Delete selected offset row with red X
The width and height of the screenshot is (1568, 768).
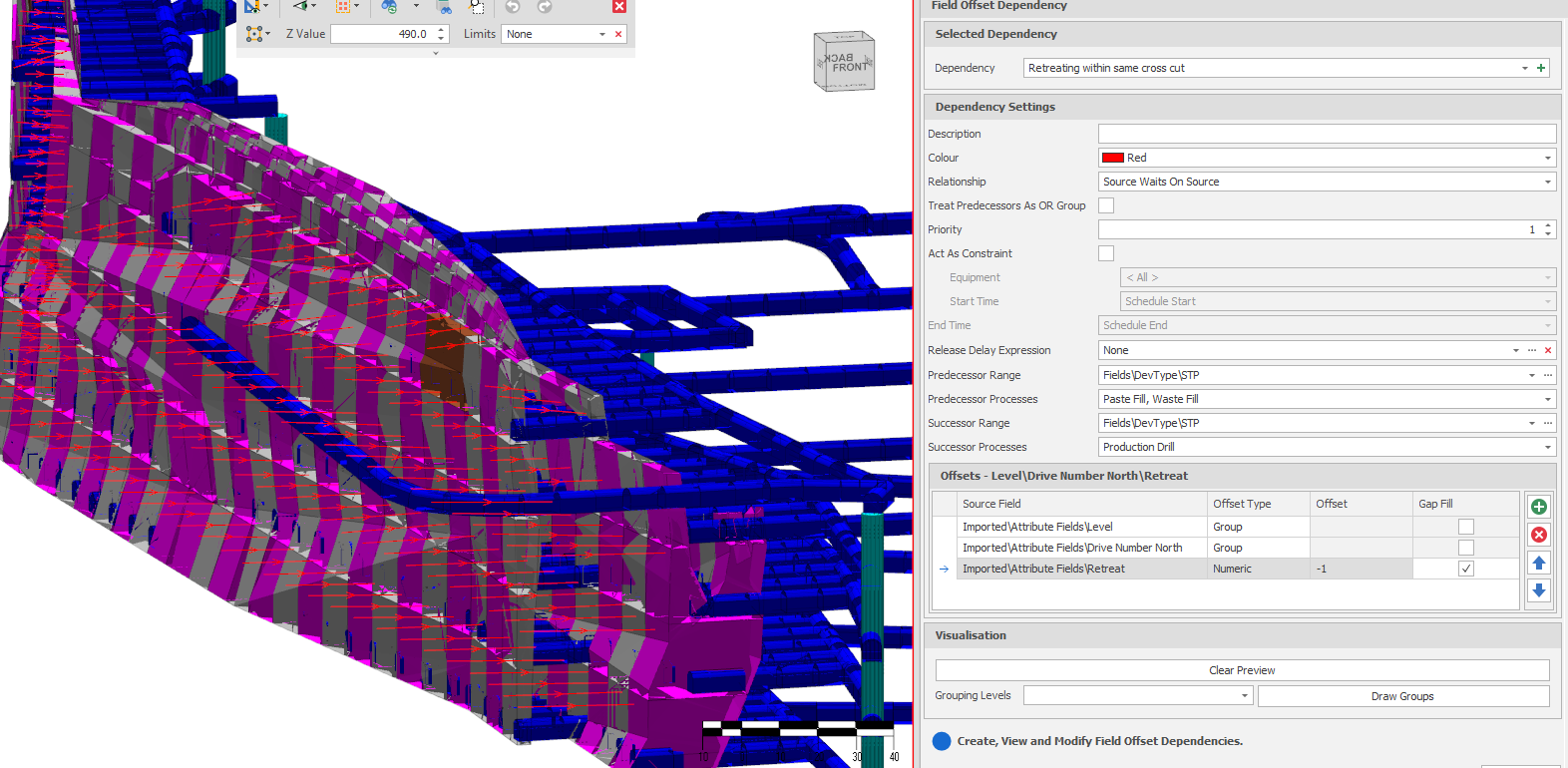point(1539,535)
